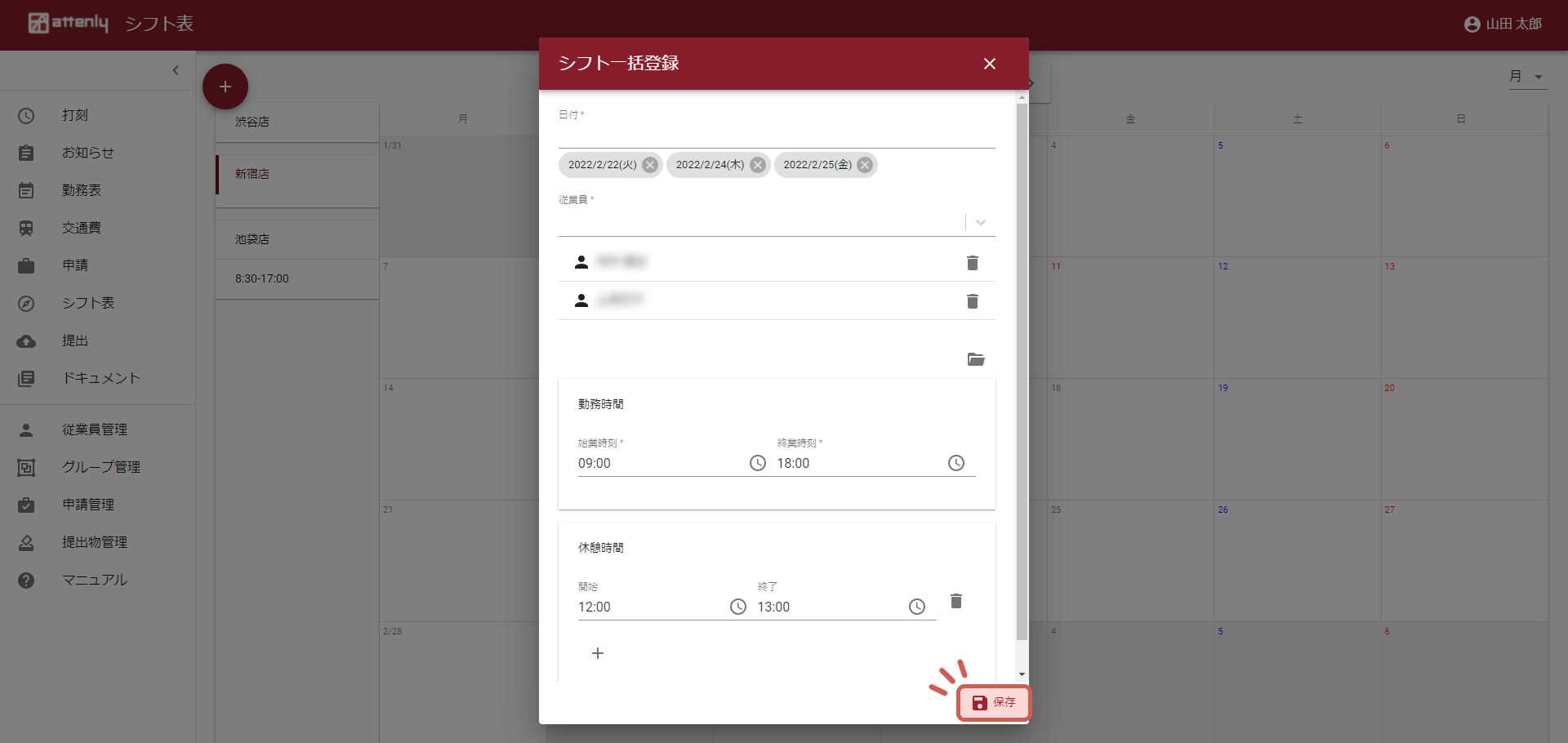Remove the 2022/2/22(火) date chip
The image size is (1568, 743).
[650, 165]
